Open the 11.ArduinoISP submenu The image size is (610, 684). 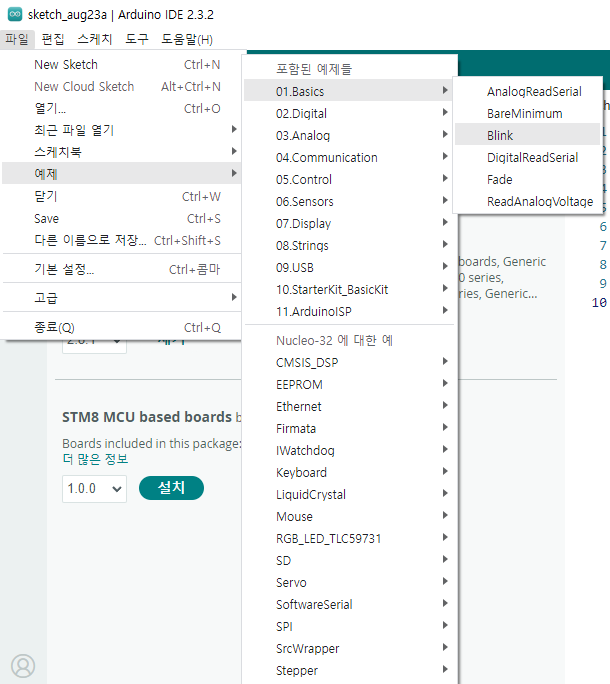(349, 311)
